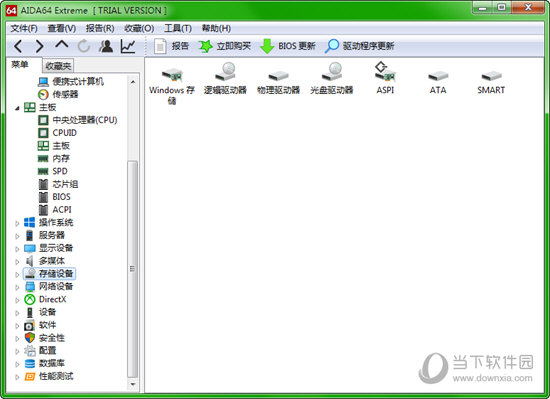Expand the DirectX node
Screen dimensions: 550x399
(x=17, y=300)
